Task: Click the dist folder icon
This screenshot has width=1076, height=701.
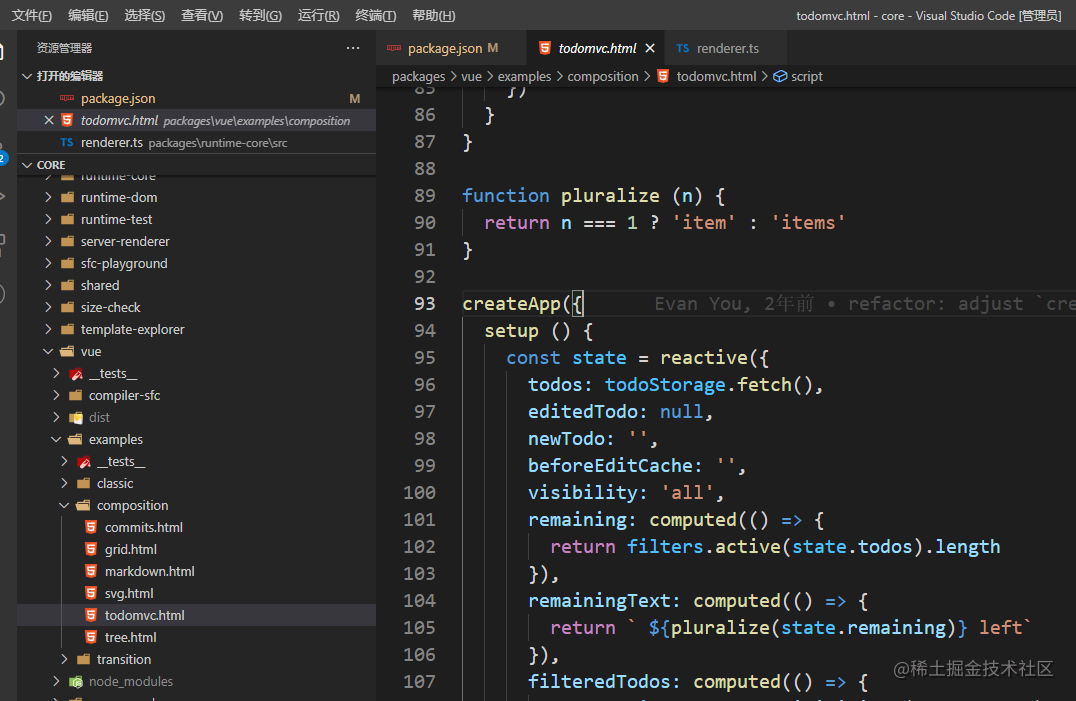Action: tap(75, 417)
